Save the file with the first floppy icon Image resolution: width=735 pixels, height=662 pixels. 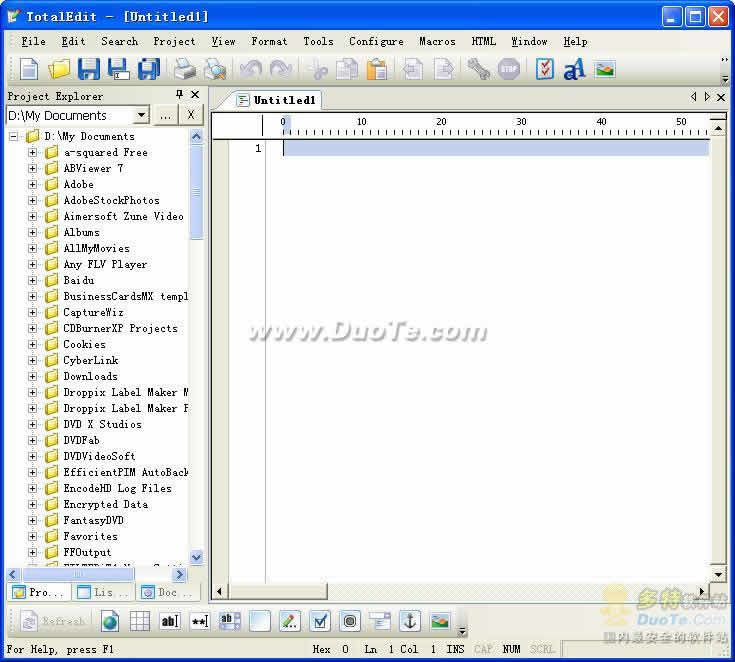(89, 69)
